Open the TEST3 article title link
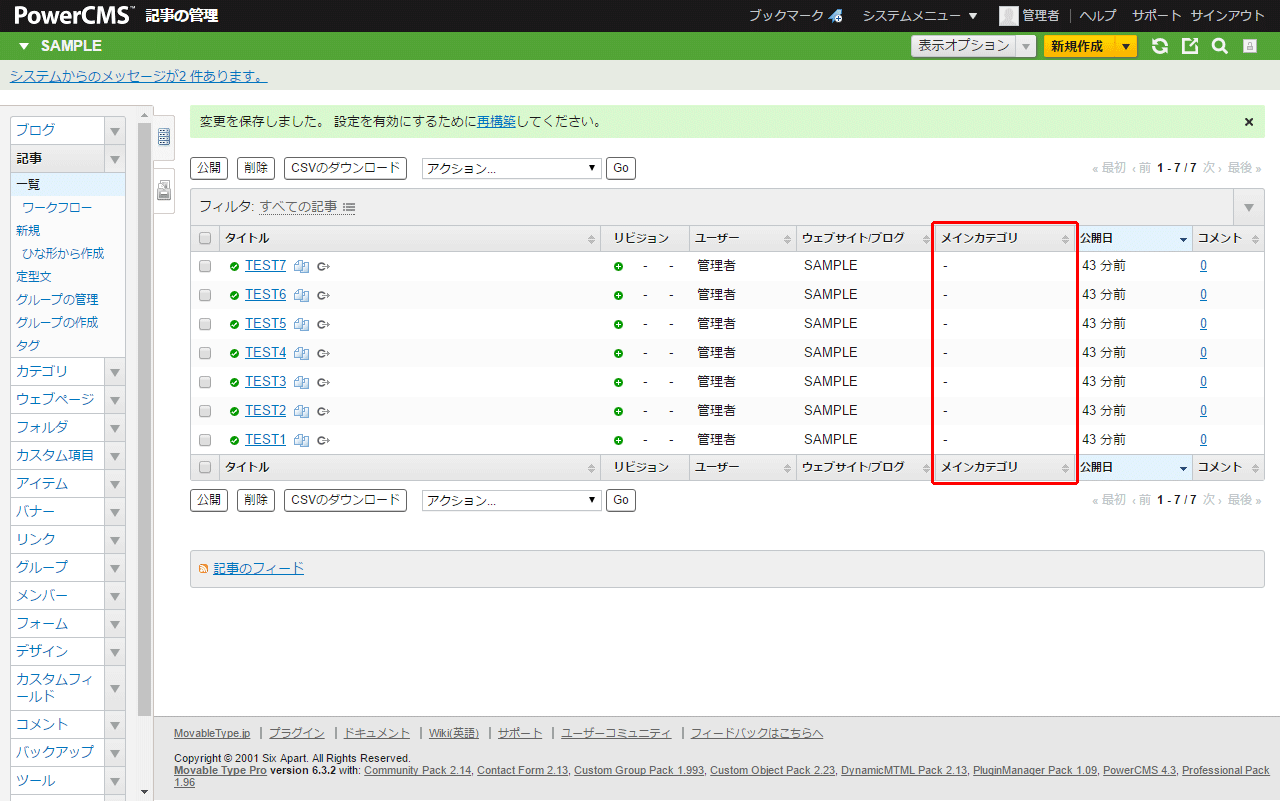Screen dimensions: 1280x801 [x=265, y=381]
